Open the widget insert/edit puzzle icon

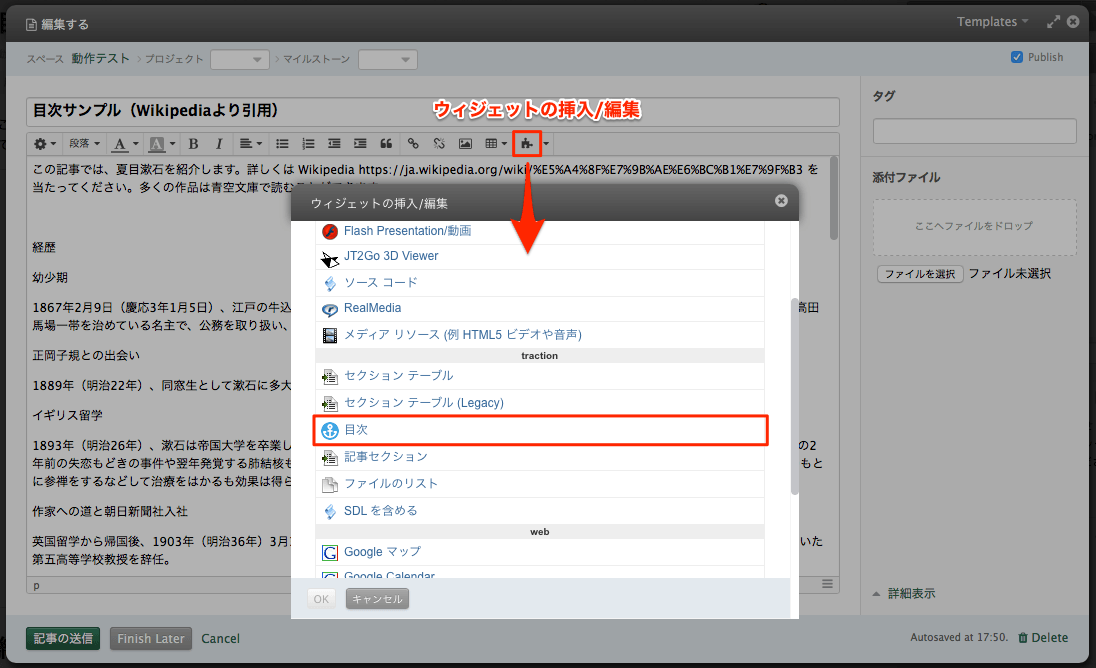[x=526, y=144]
